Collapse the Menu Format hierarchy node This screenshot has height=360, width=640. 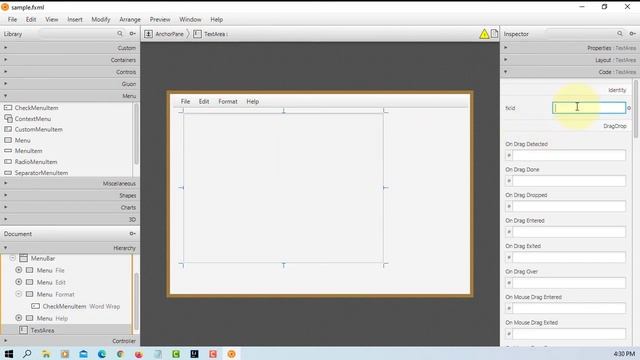(x=19, y=294)
